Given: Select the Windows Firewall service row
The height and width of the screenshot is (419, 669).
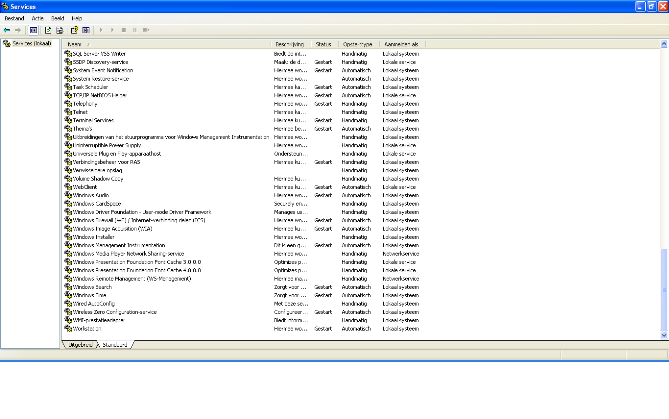Looking at the screenshot, I should pyautogui.click(x=139, y=220).
